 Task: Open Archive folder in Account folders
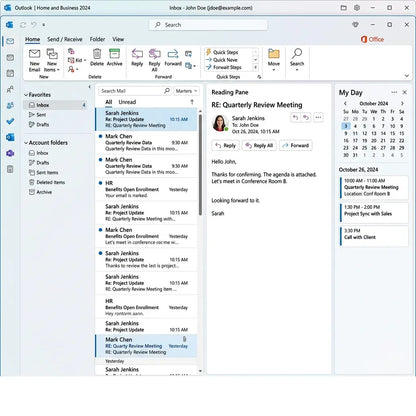40,192
